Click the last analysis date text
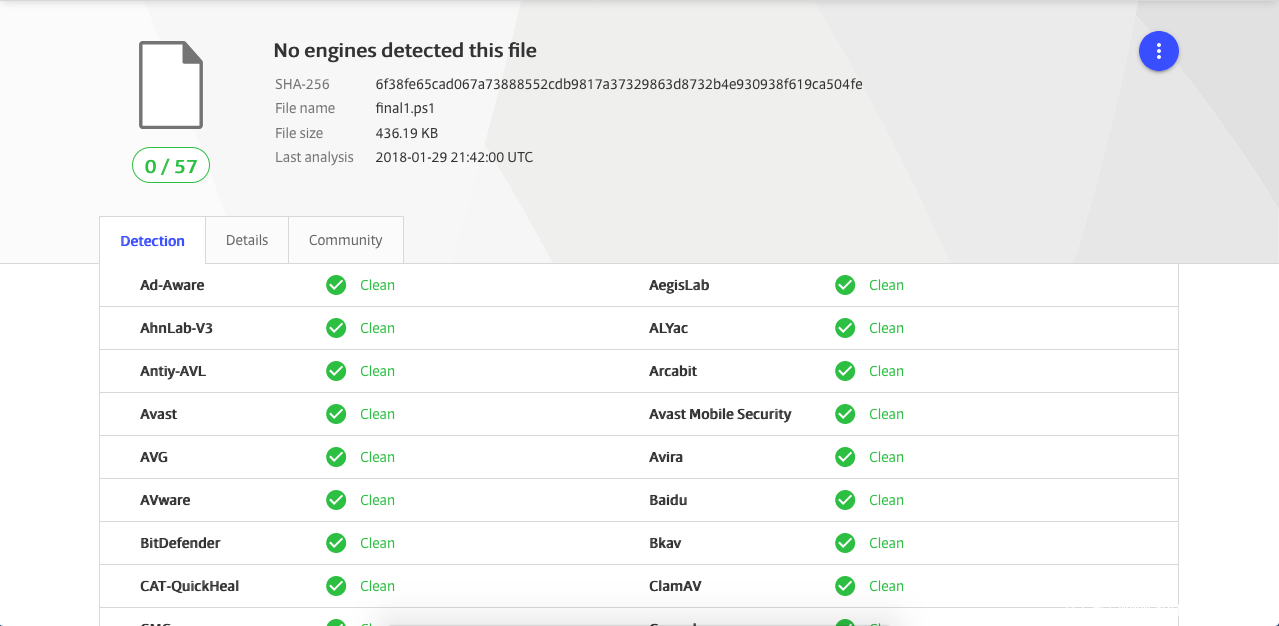 point(454,157)
